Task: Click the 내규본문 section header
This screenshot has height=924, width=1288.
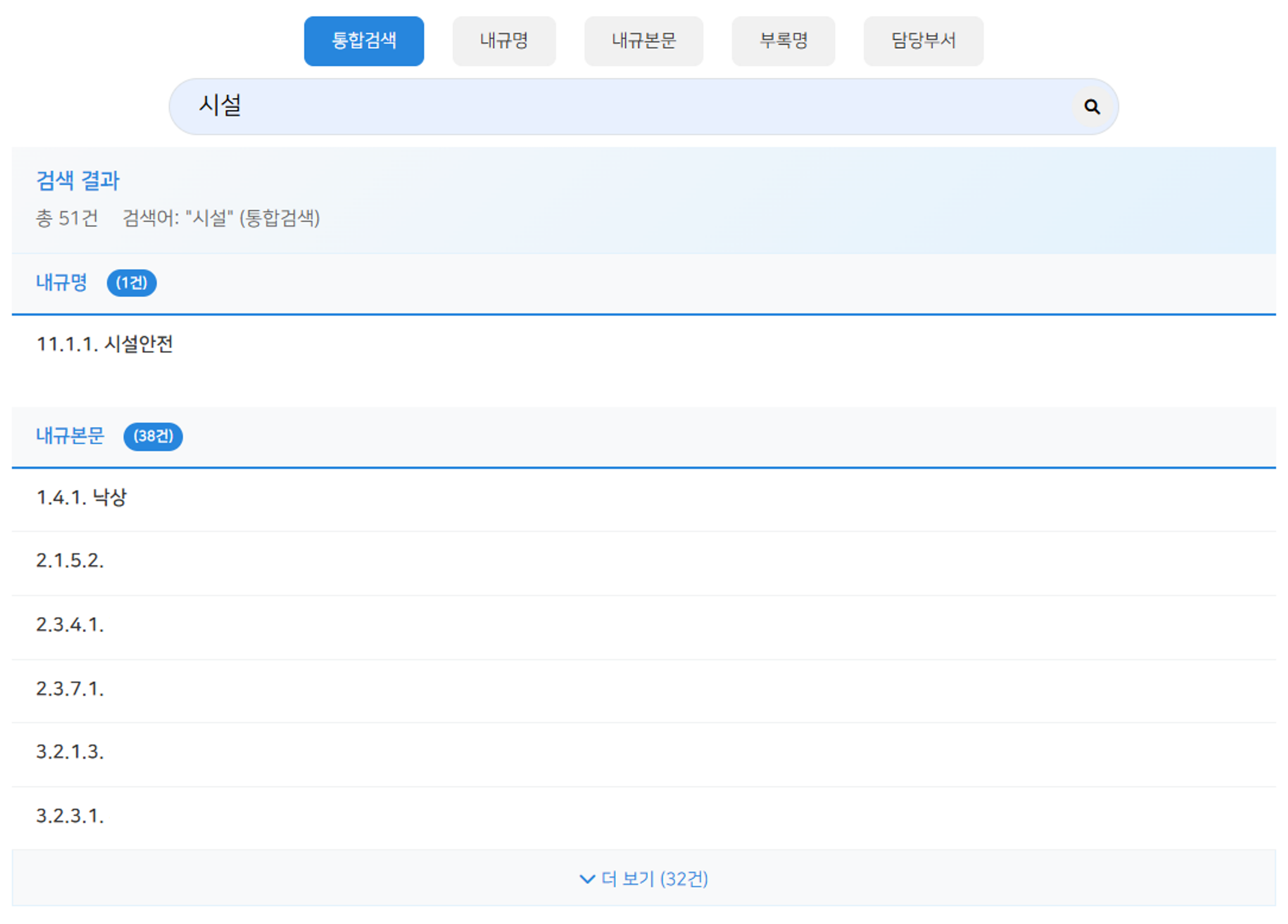Action: pyautogui.click(x=70, y=436)
